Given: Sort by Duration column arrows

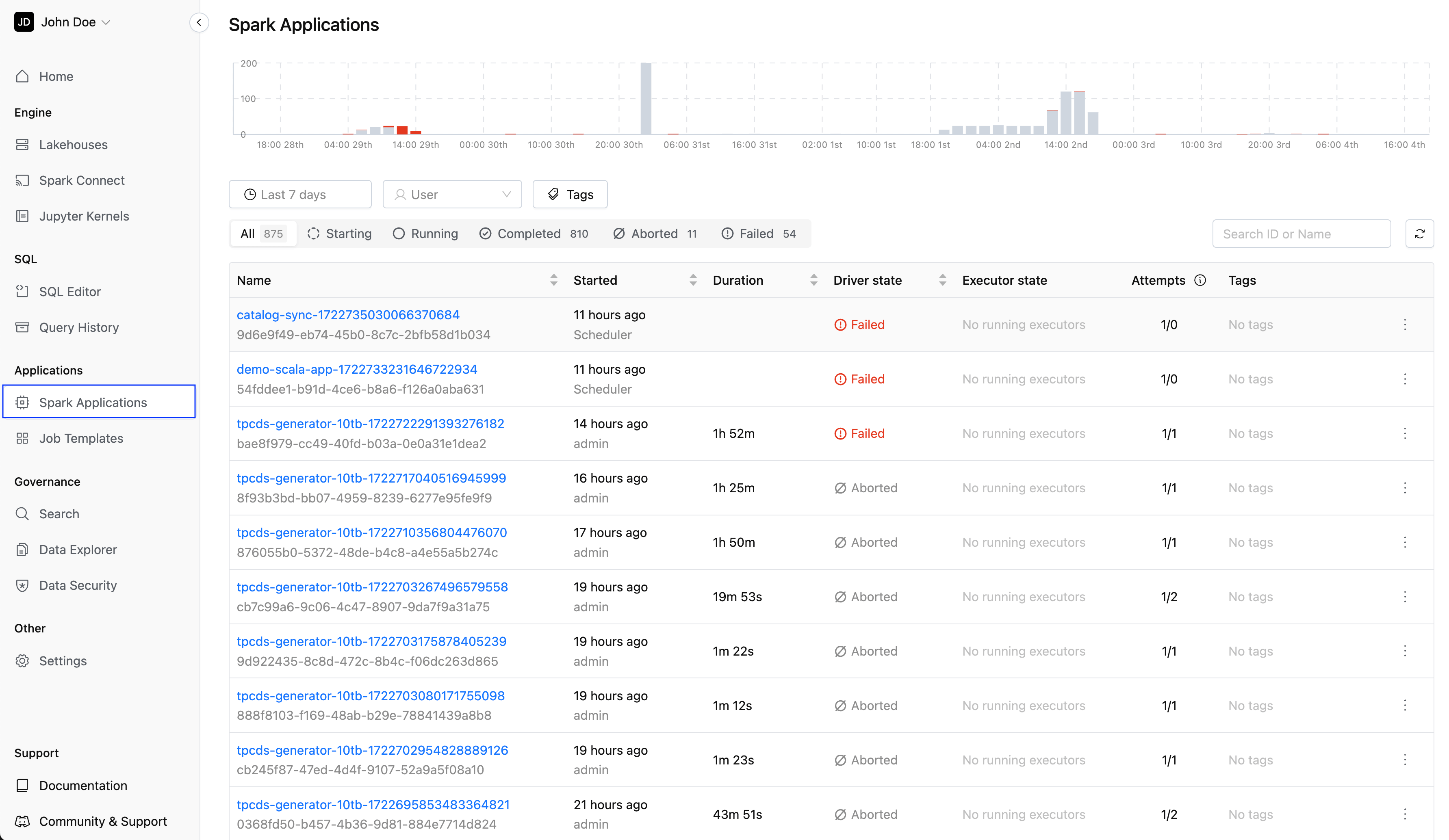Looking at the screenshot, I should 813,280.
